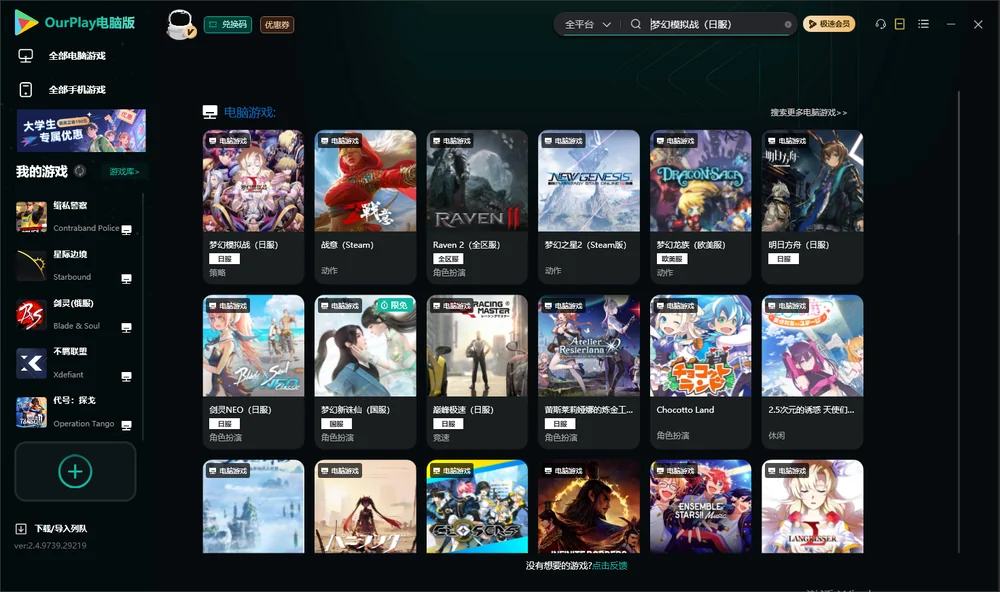Open the list menu icon in title bar
The height and width of the screenshot is (592, 1000).
(923, 24)
